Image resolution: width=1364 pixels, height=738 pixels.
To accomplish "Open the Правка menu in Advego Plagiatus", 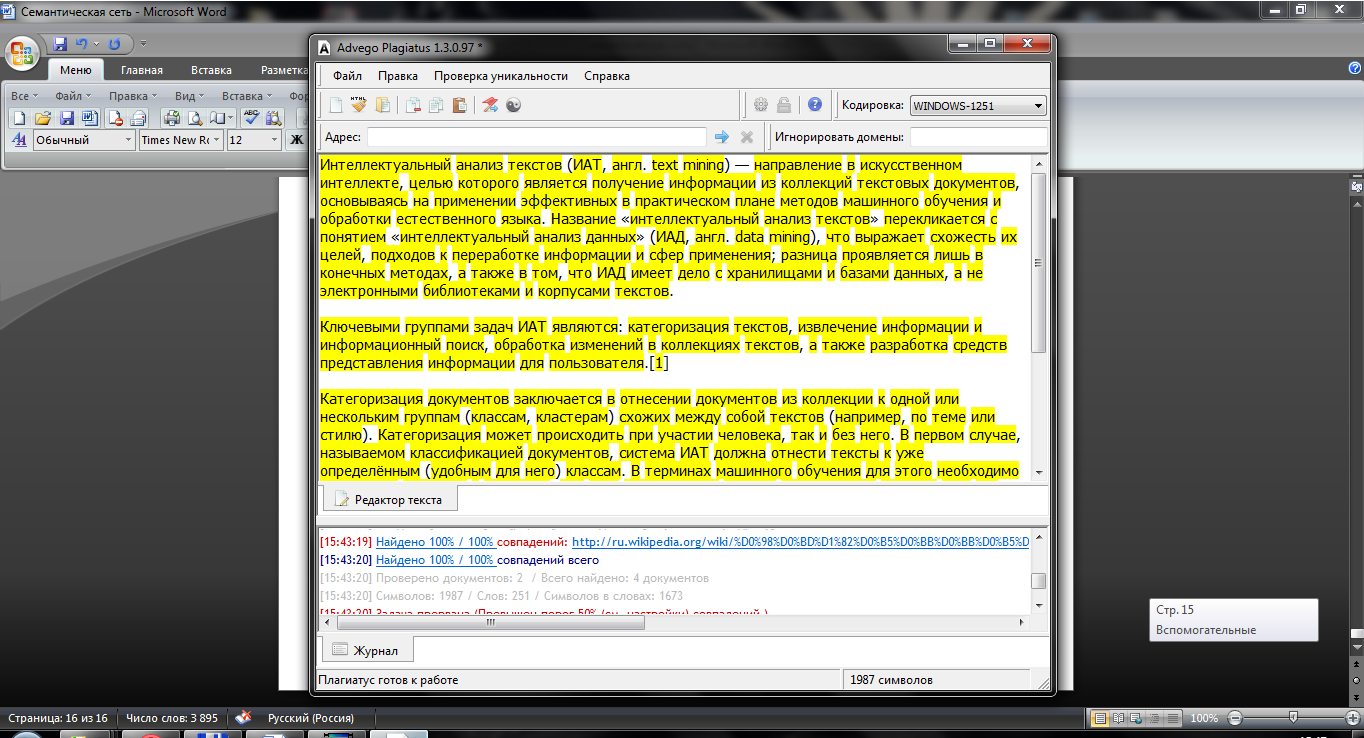I will pos(398,76).
